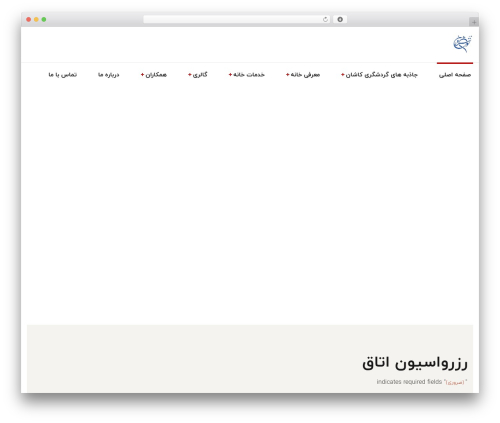
Task: Open the خدمات خانه menu
Action: [x=249, y=75]
